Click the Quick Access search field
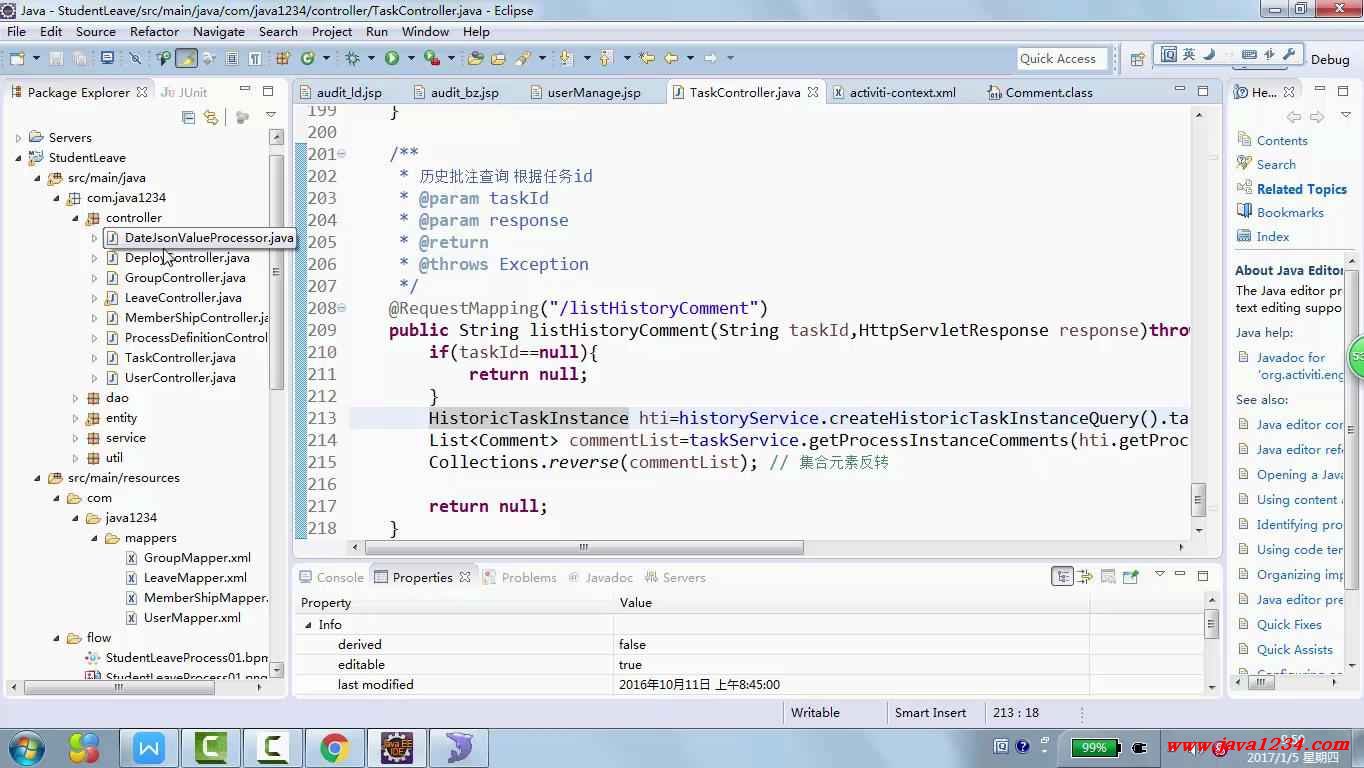This screenshot has height=768, width=1364. click(1062, 59)
